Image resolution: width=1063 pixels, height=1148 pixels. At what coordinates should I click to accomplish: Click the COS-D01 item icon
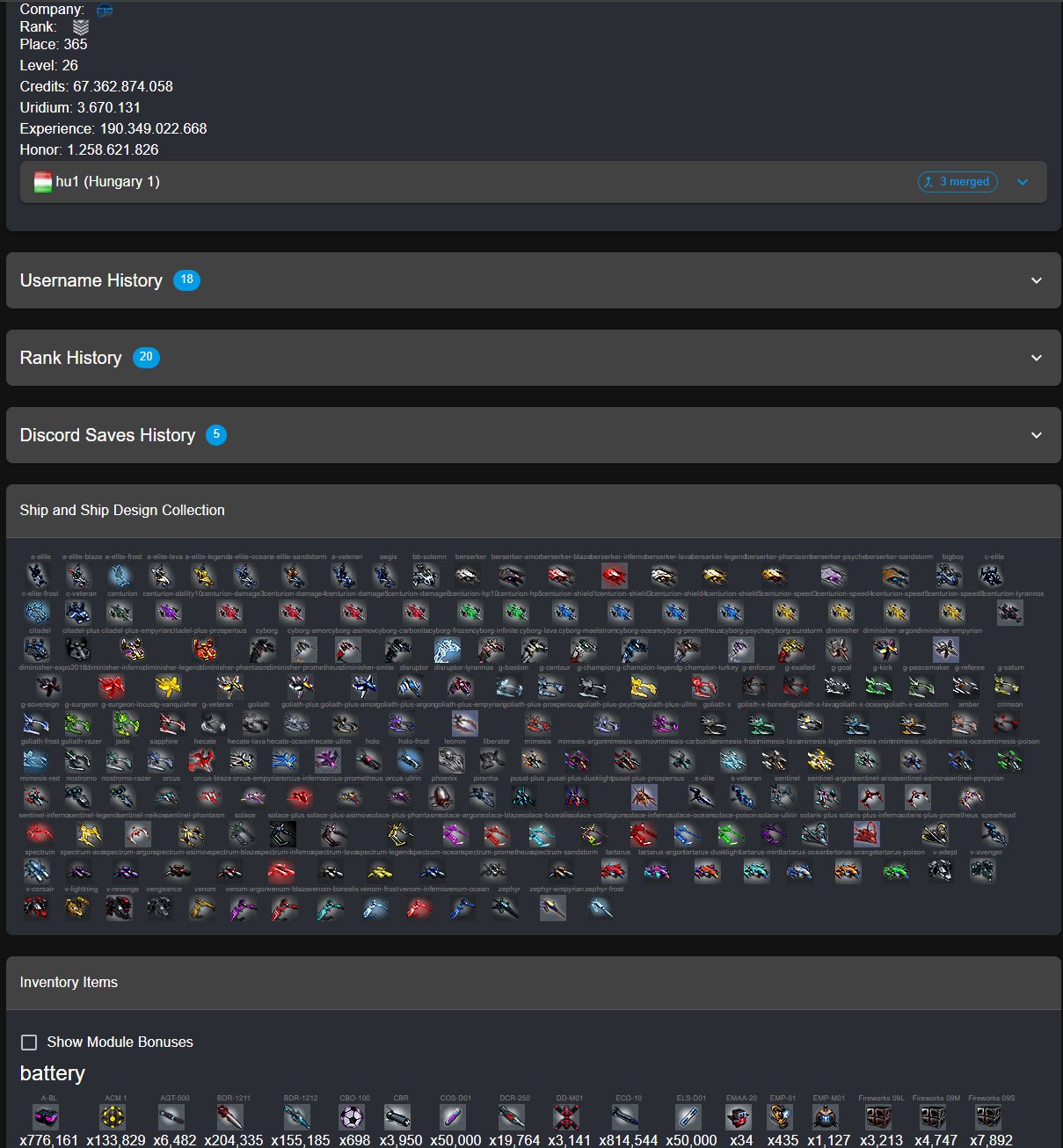[453, 1117]
